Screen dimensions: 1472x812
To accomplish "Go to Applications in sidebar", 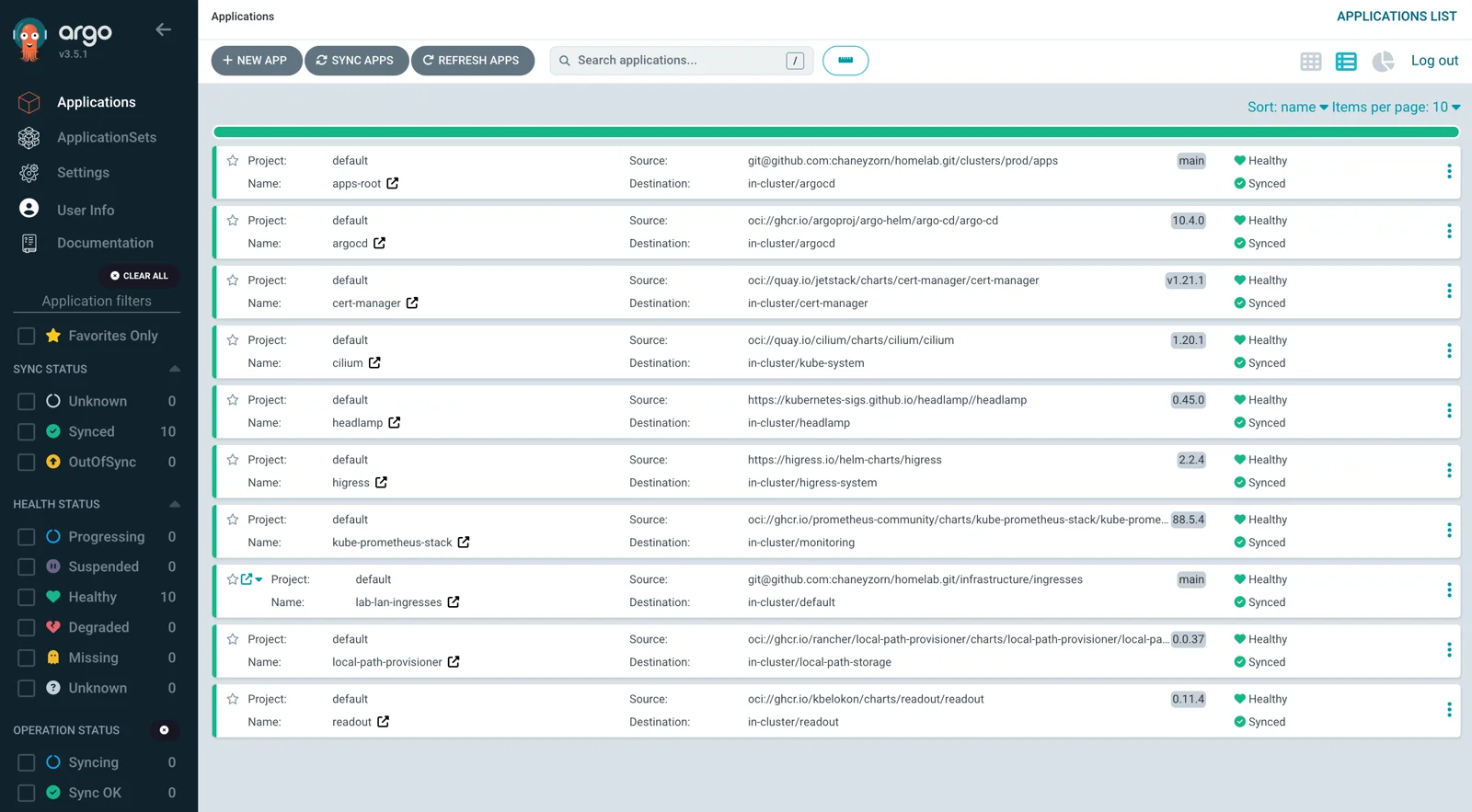I will click(96, 102).
